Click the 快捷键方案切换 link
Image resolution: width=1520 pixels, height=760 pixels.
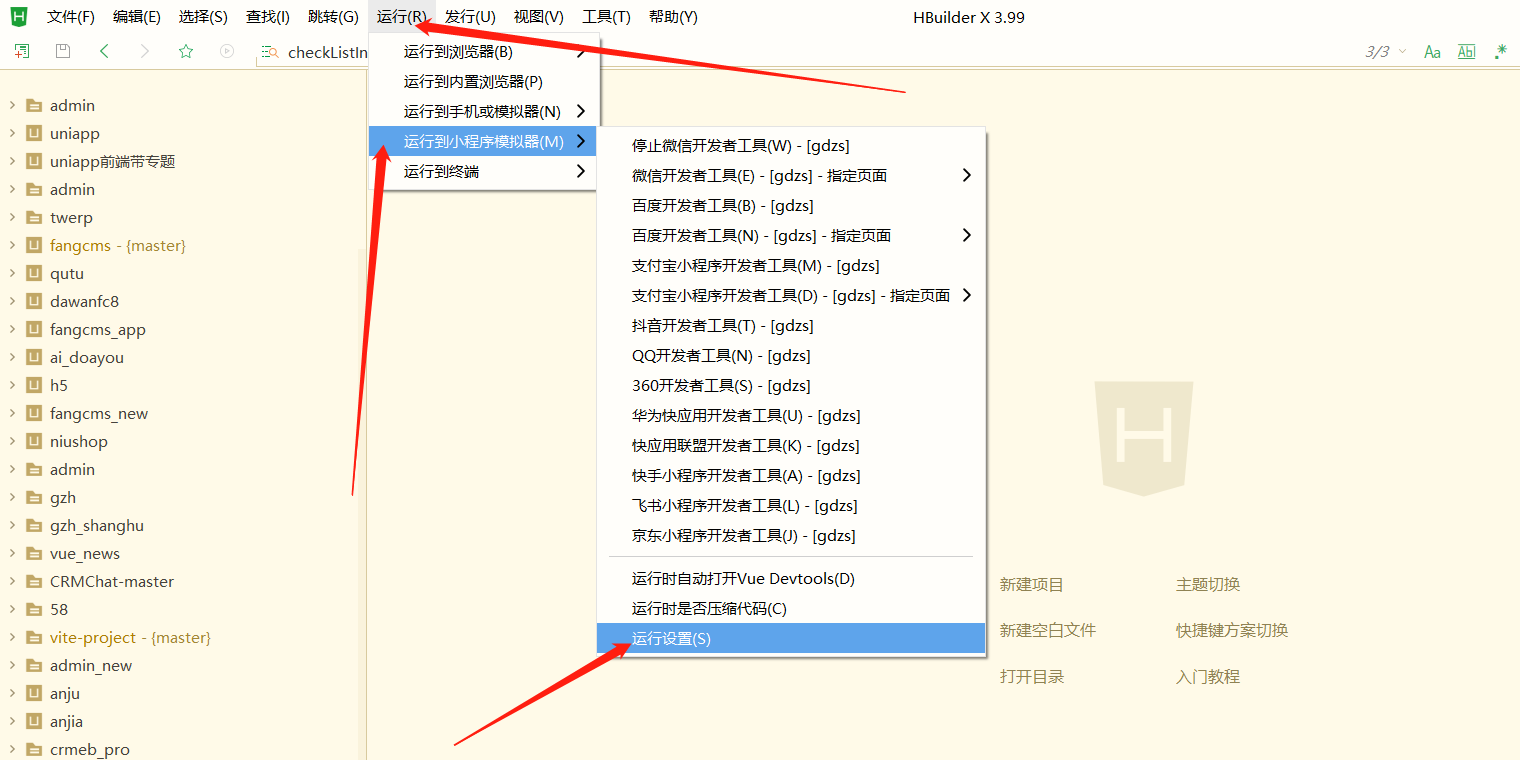point(1232,630)
